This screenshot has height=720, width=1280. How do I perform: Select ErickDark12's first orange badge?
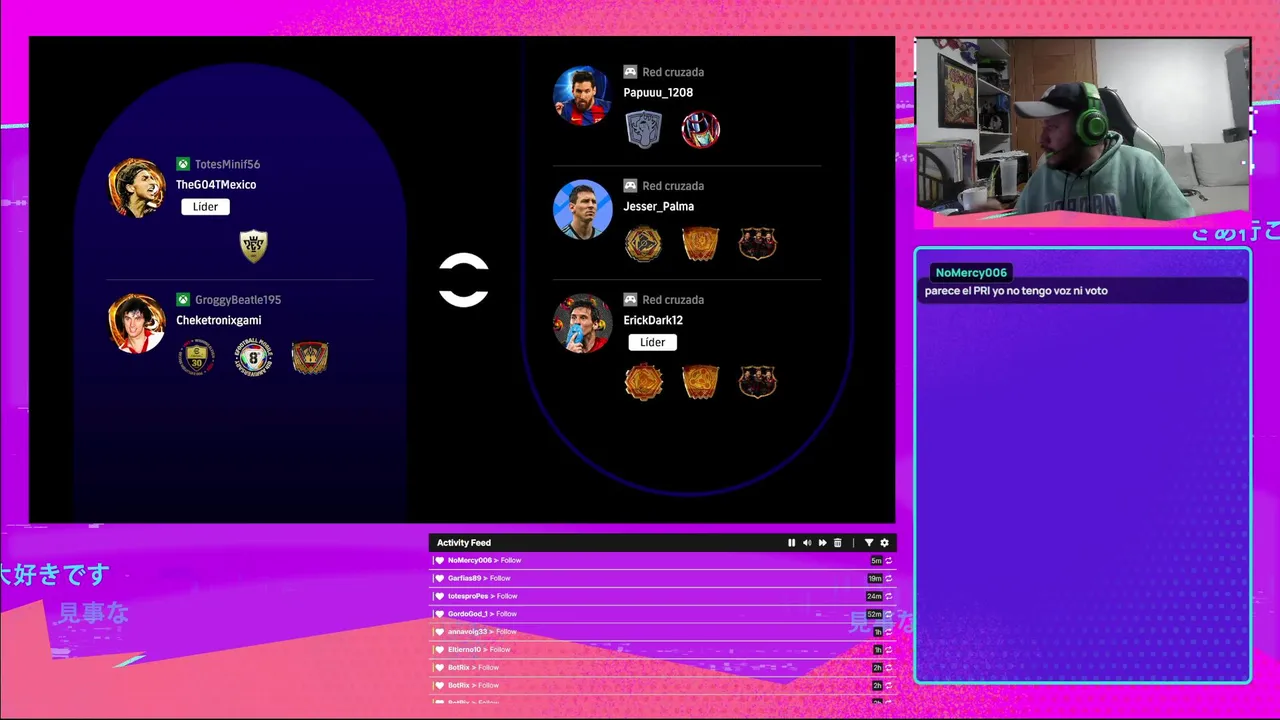click(643, 382)
